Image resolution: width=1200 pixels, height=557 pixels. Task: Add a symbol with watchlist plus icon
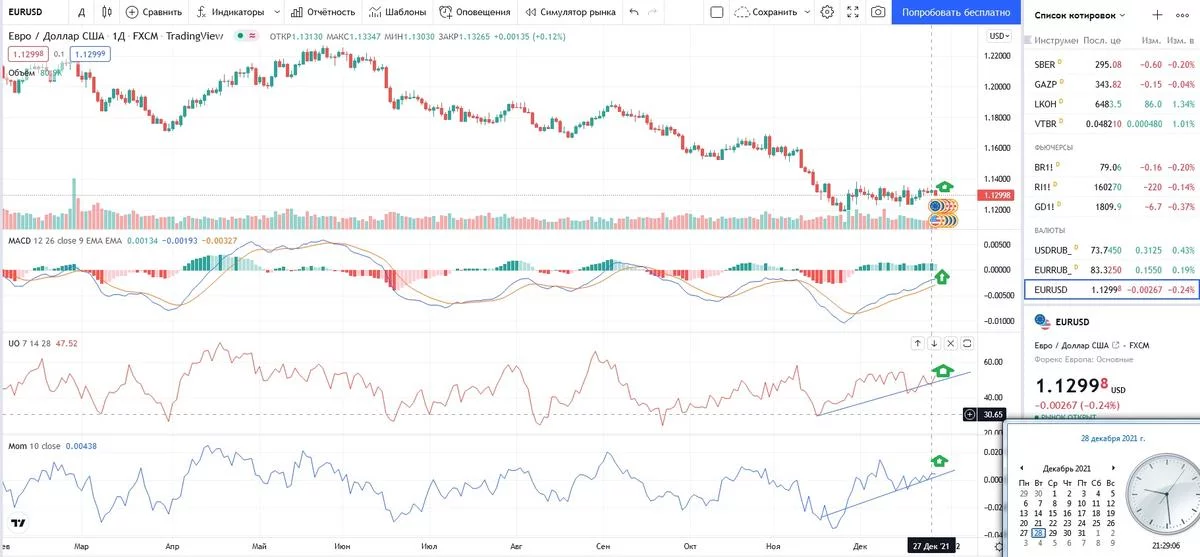(1157, 15)
